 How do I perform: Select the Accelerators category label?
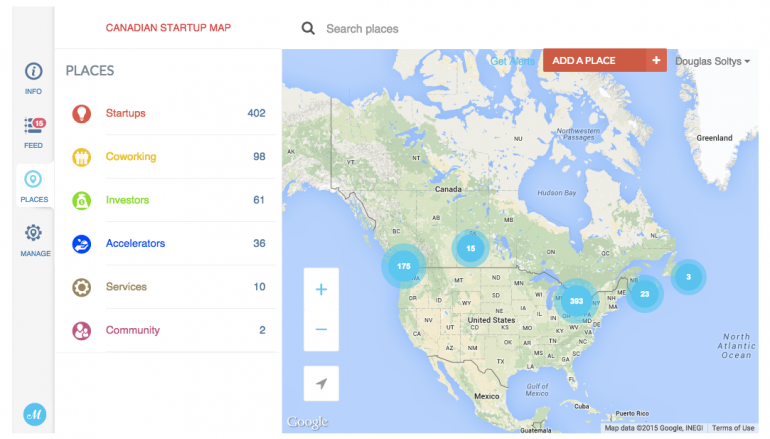pos(136,243)
